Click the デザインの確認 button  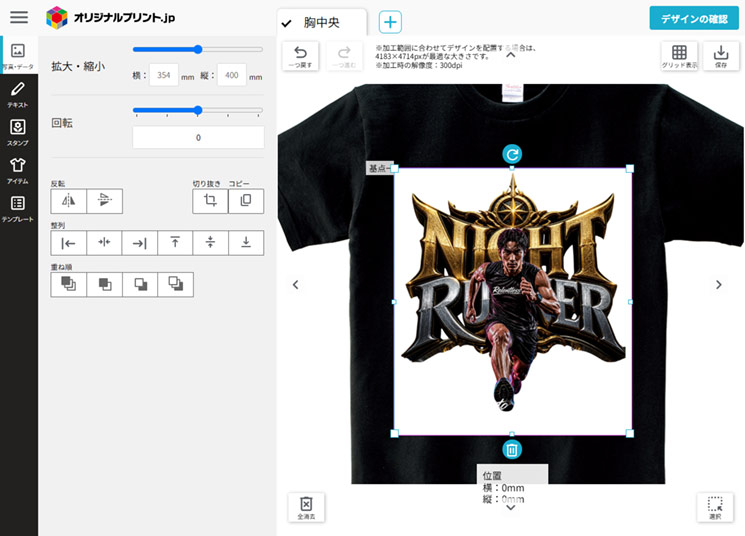(x=694, y=19)
